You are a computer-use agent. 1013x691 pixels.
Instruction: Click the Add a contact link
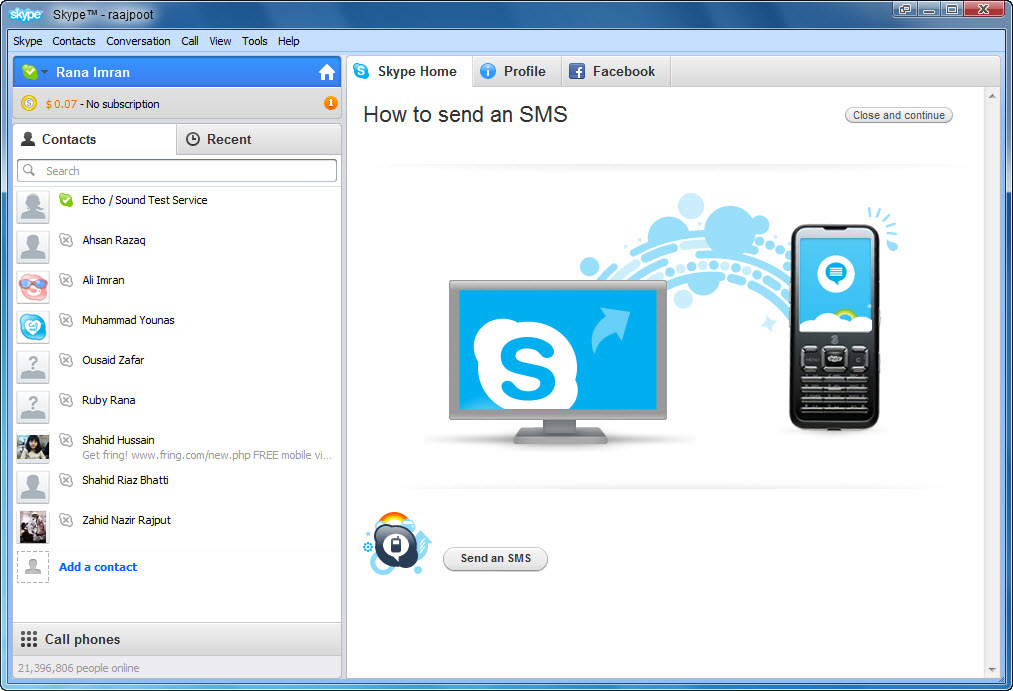(98, 567)
